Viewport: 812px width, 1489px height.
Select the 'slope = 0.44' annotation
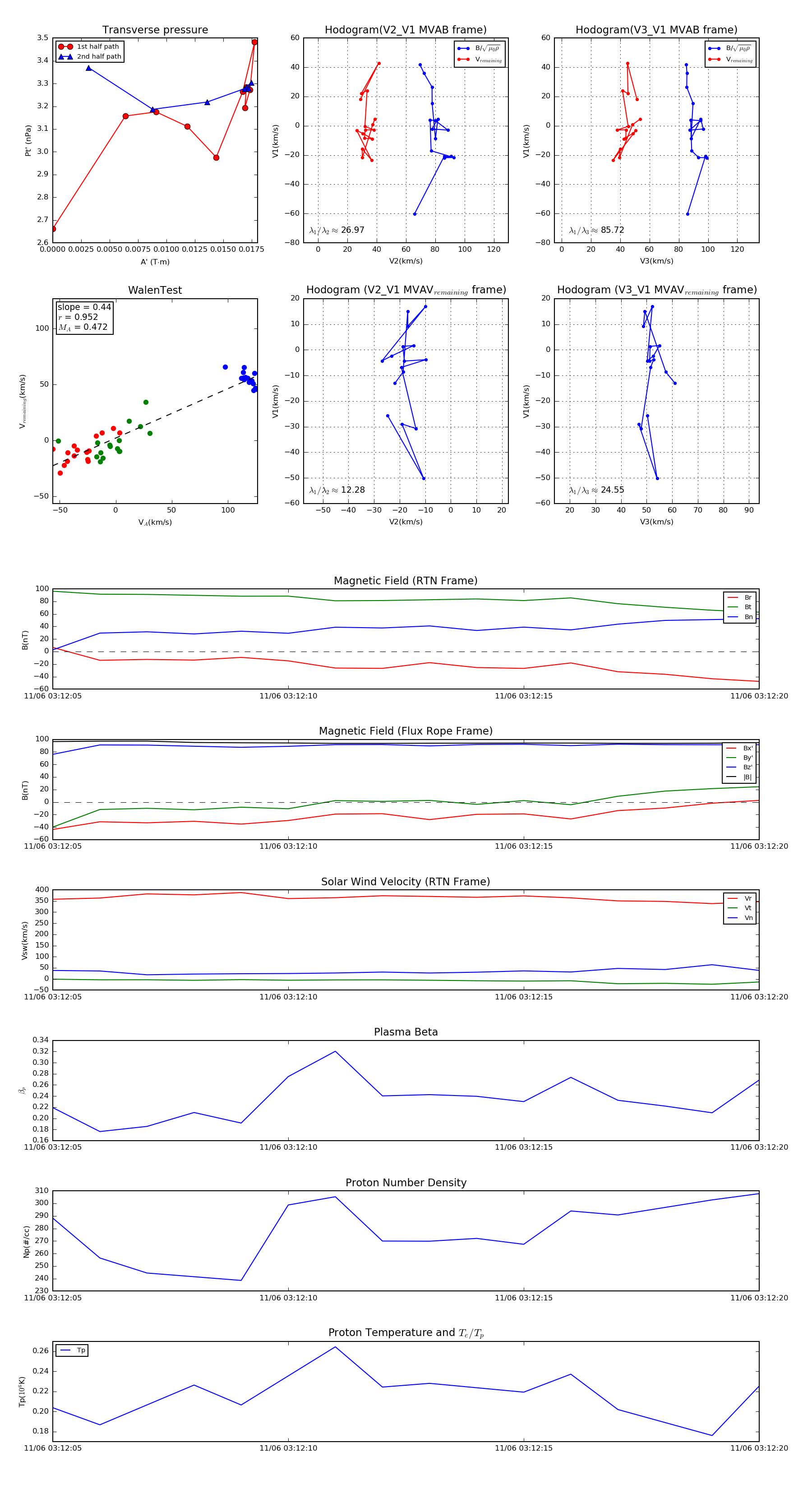84,307
